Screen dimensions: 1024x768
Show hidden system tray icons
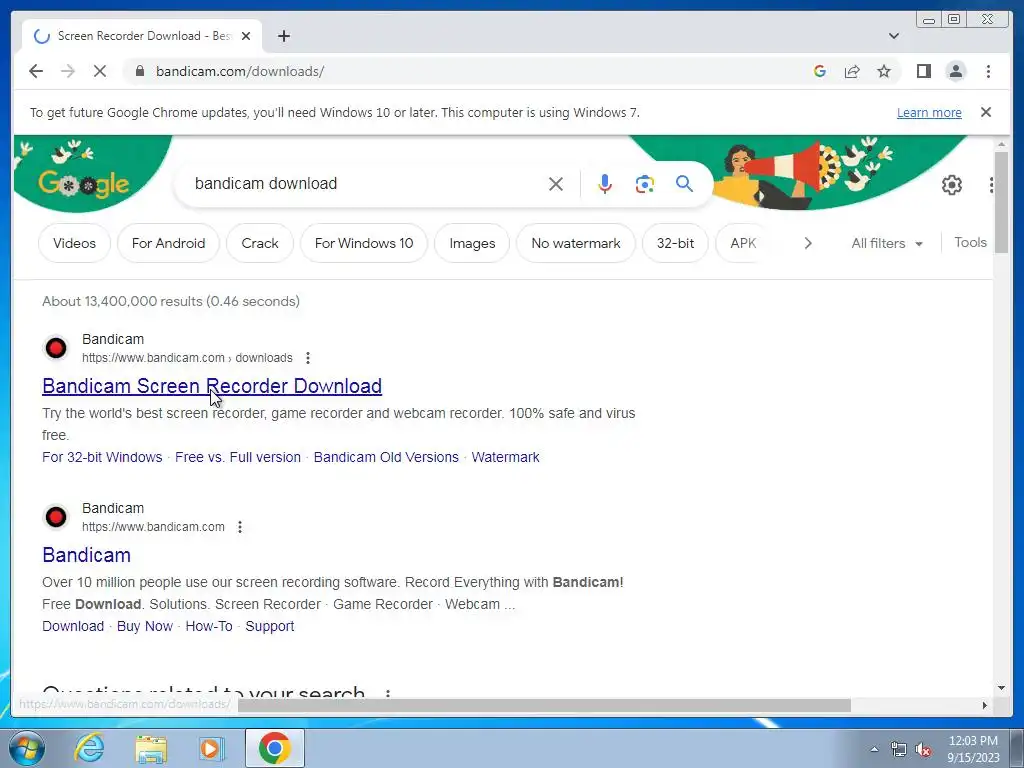(x=874, y=749)
